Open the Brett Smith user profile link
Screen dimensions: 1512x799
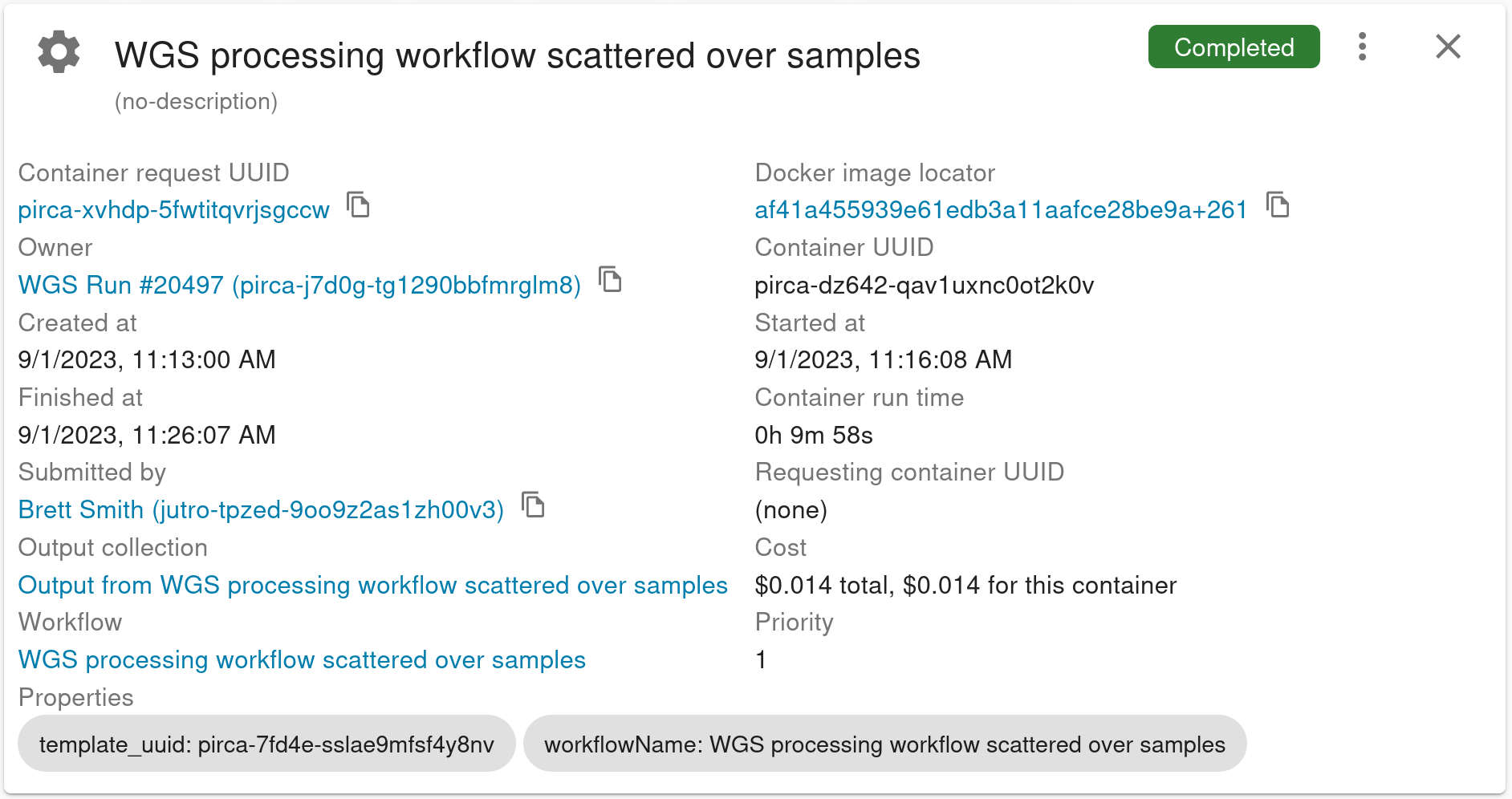tap(261, 510)
